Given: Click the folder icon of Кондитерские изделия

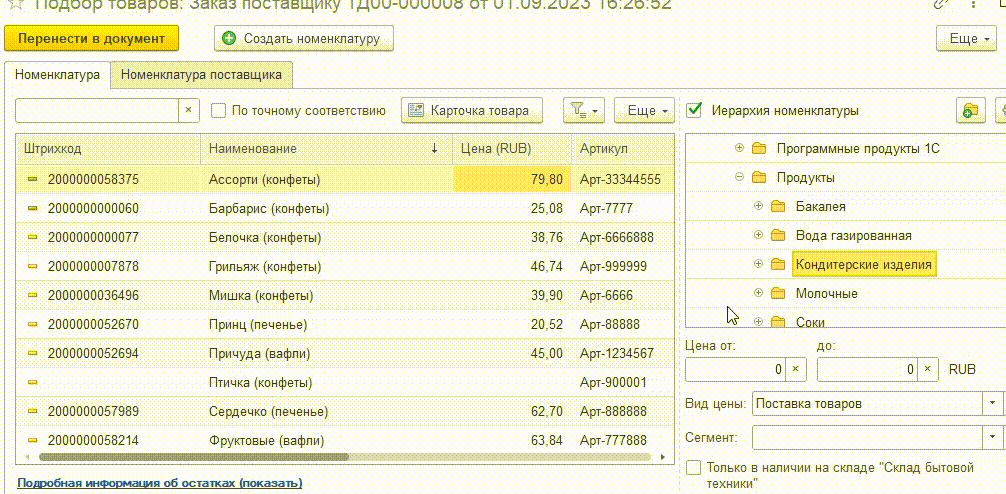Looking at the screenshot, I should click(778, 264).
